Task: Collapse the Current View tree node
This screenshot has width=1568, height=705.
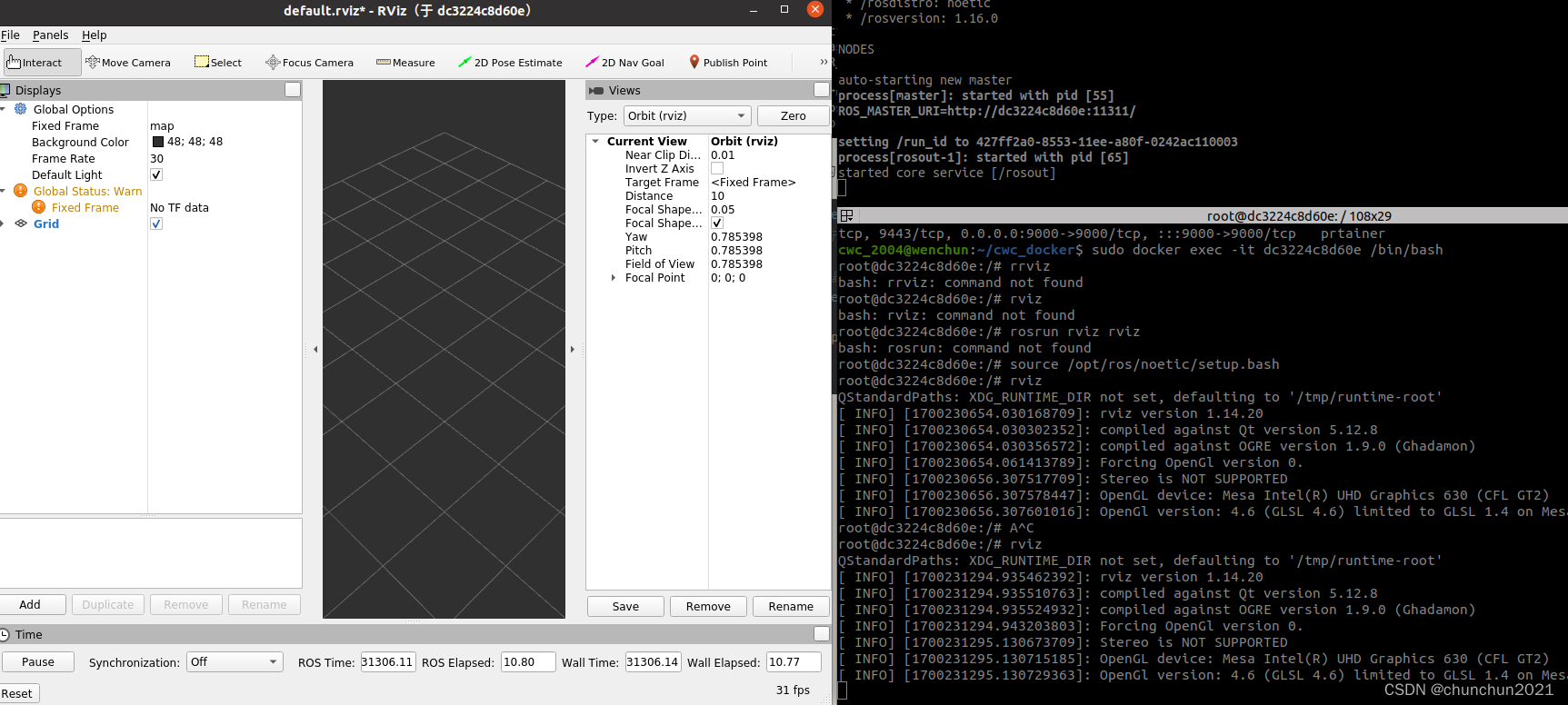Action: click(x=595, y=142)
